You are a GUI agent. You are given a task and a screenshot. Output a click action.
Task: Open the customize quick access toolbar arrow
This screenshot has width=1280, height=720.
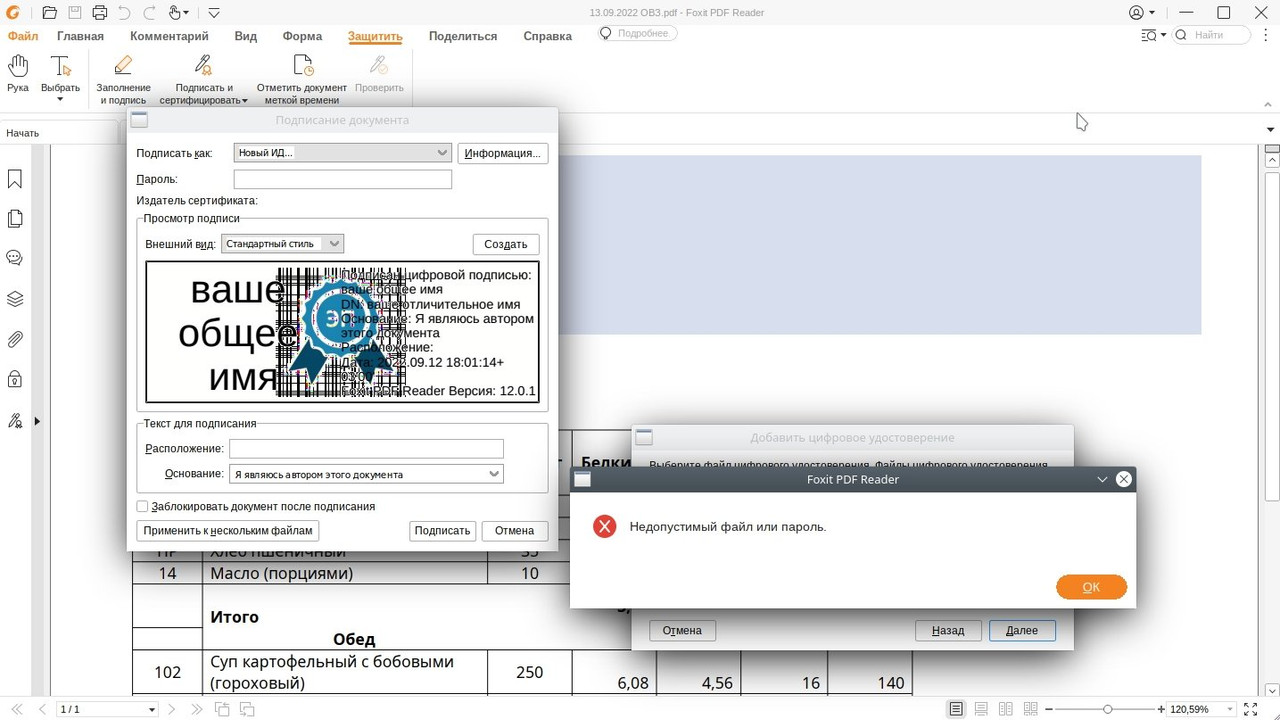click(214, 13)
